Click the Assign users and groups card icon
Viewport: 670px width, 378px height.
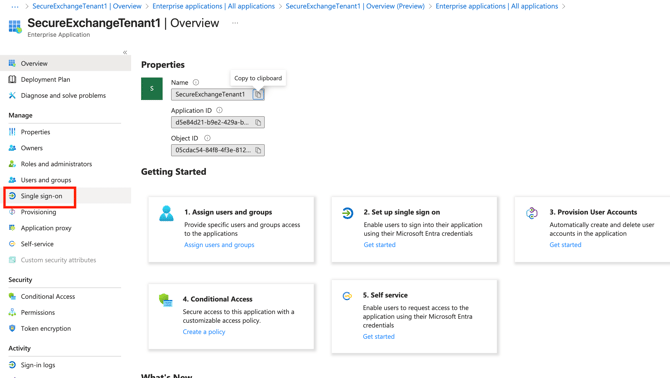pos(166,213)
